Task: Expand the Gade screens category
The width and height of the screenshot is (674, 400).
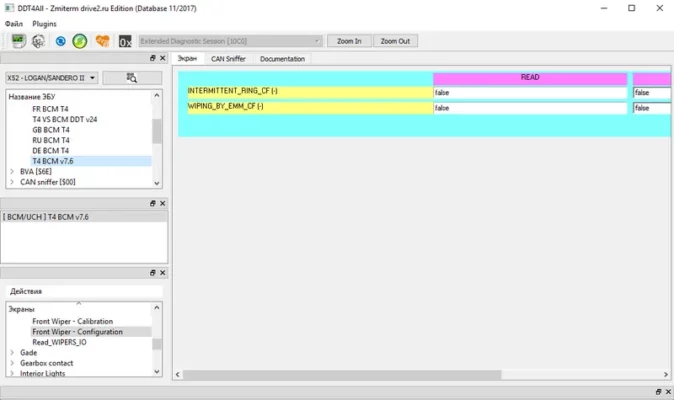Action: click(12, 352)
